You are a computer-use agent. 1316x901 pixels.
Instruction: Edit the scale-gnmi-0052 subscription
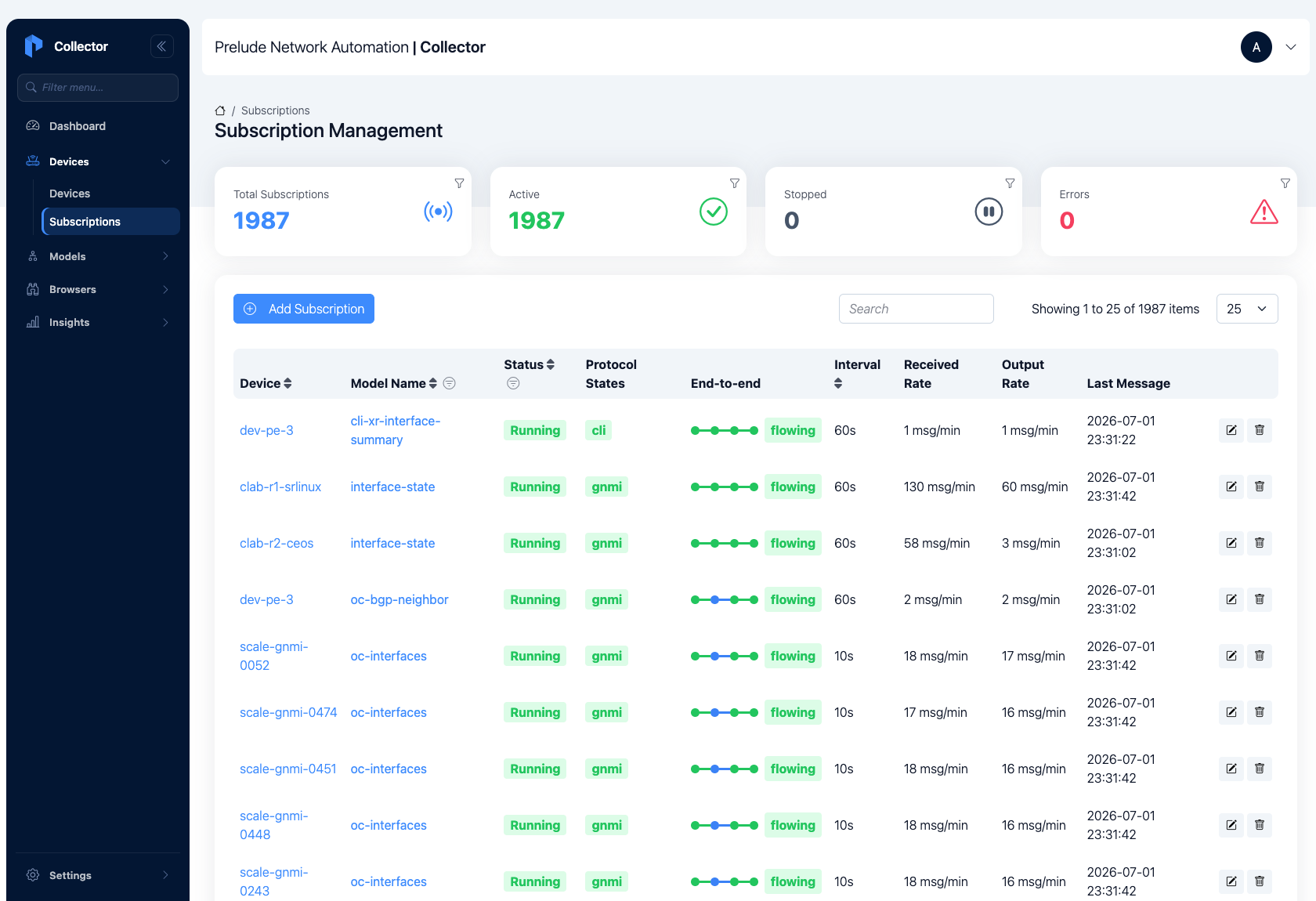pos(1231,656)
